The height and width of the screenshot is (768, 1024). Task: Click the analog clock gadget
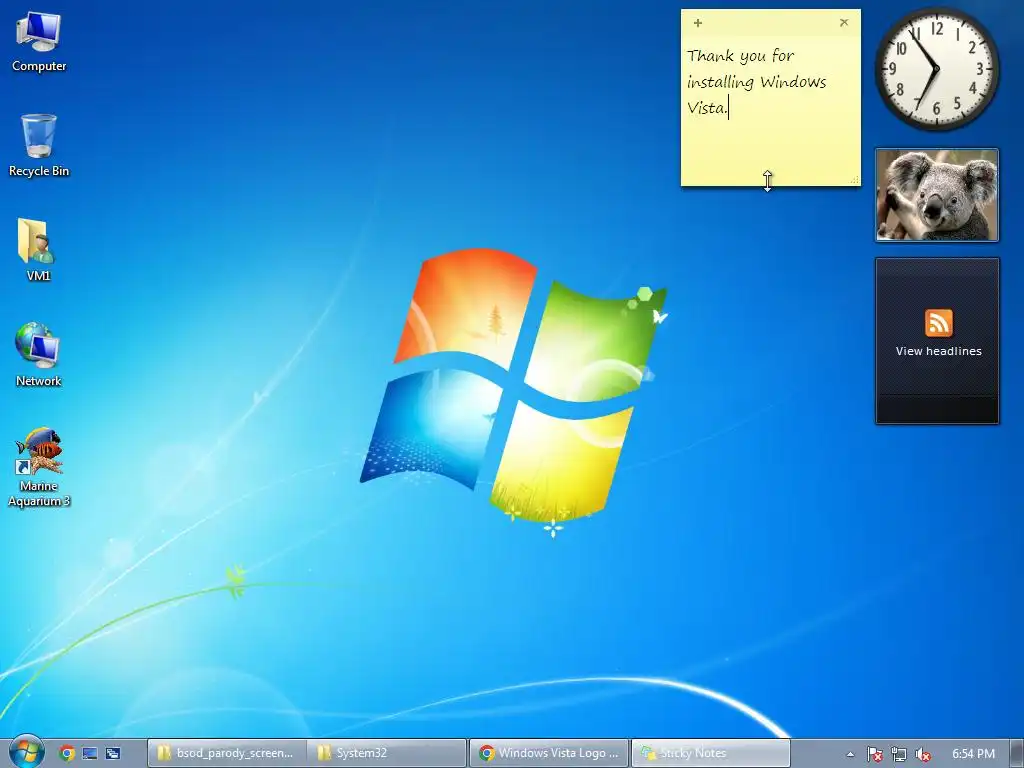pyautogui.click(x=936, y=69)
